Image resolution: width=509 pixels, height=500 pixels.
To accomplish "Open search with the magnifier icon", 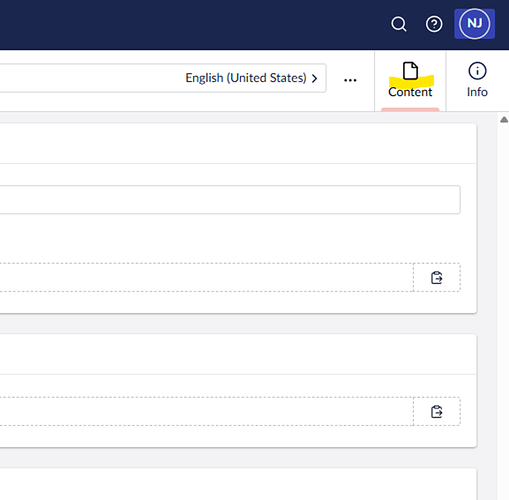I will pyautogui.click(x=399, y=24).
